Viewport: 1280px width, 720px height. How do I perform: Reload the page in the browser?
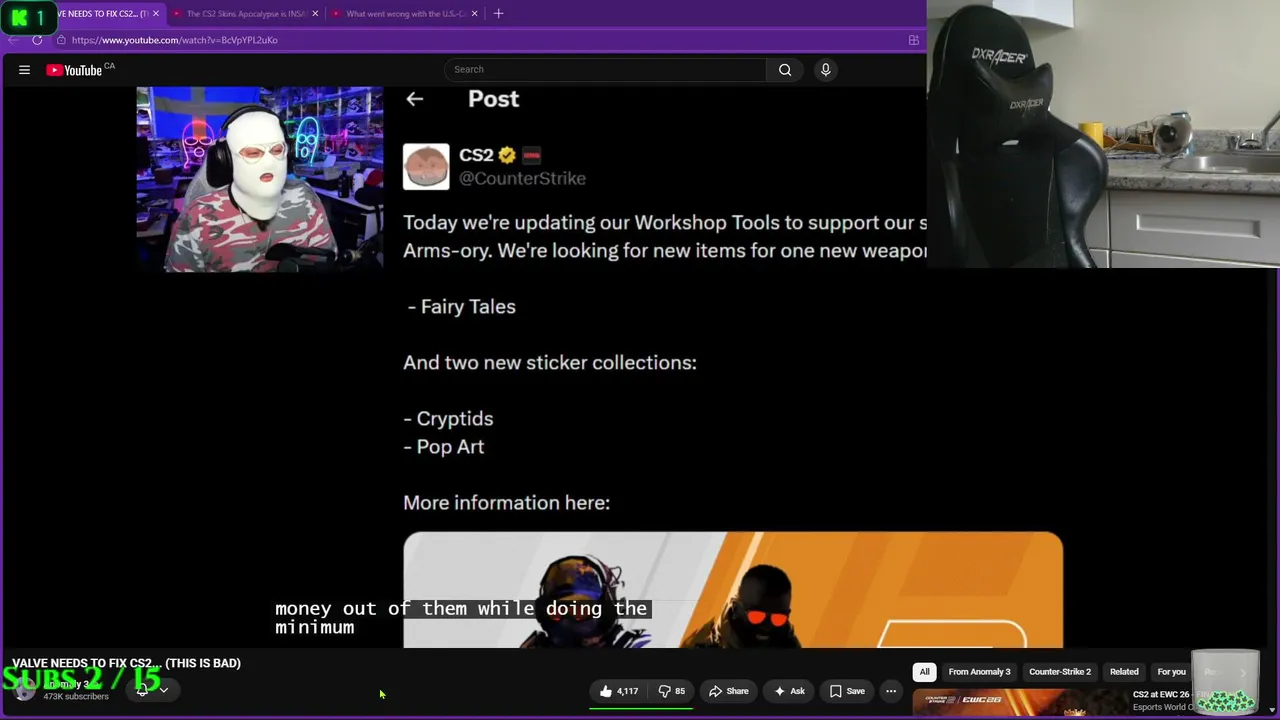pyautogui.click(x=37, y=40)
